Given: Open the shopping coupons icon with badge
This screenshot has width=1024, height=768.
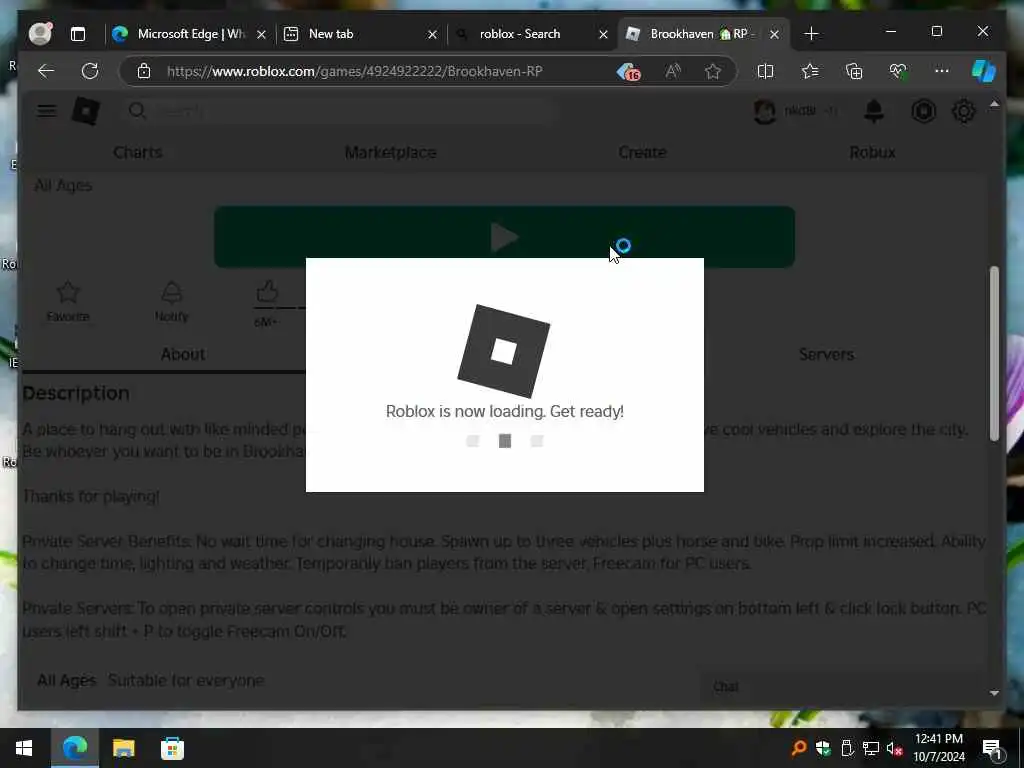Looking at the screenshot, I should click(x=628, y=71).
